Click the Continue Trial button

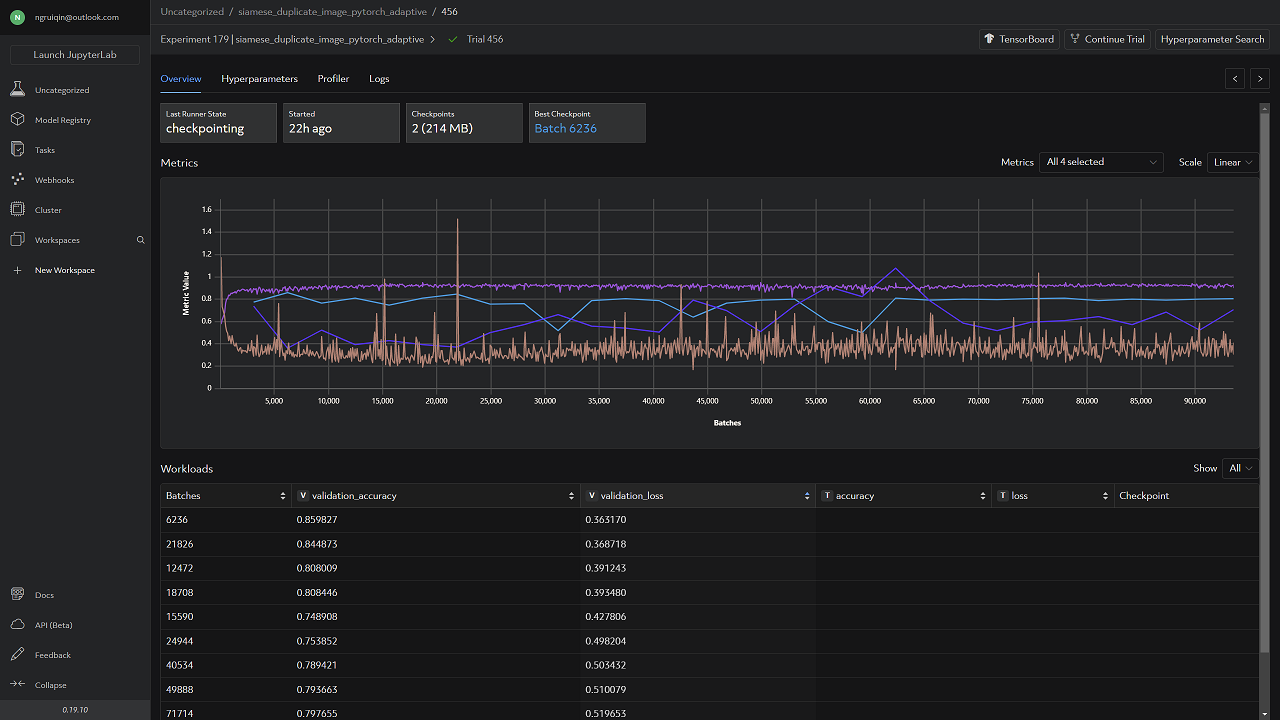1107,39
